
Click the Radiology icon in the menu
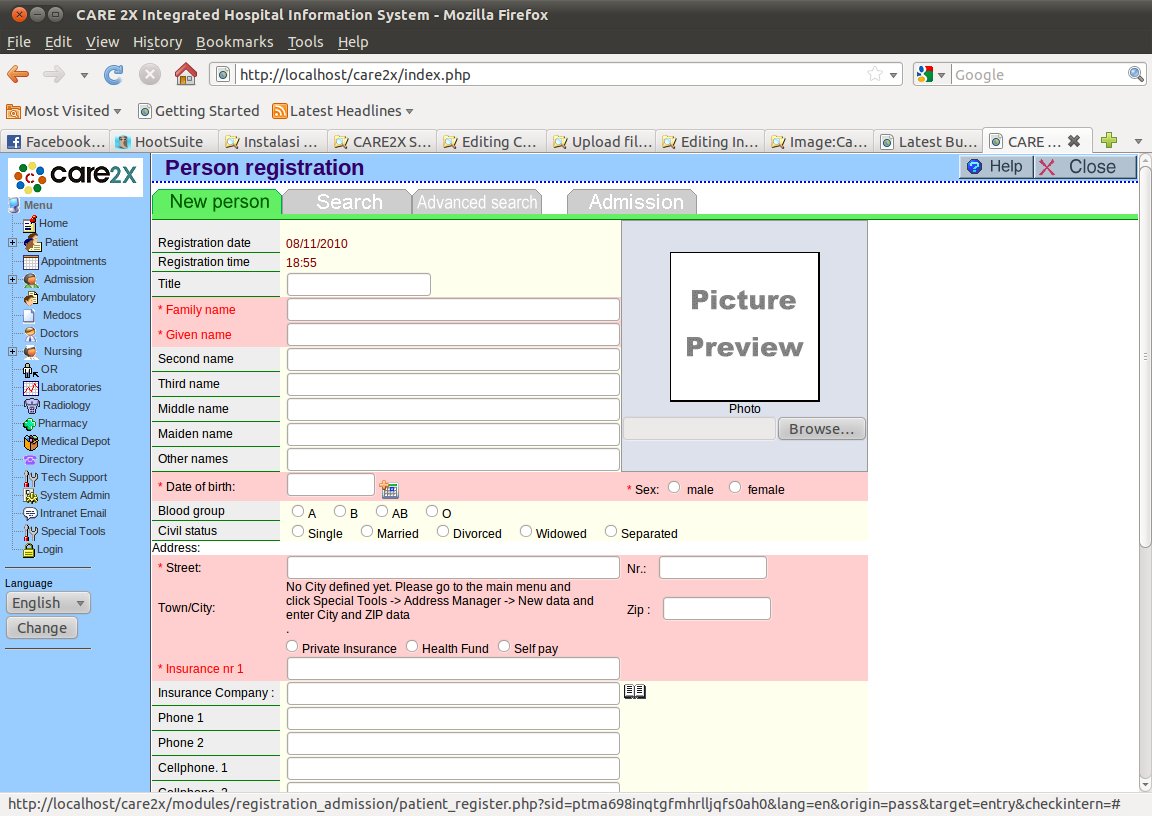point(32,406)
